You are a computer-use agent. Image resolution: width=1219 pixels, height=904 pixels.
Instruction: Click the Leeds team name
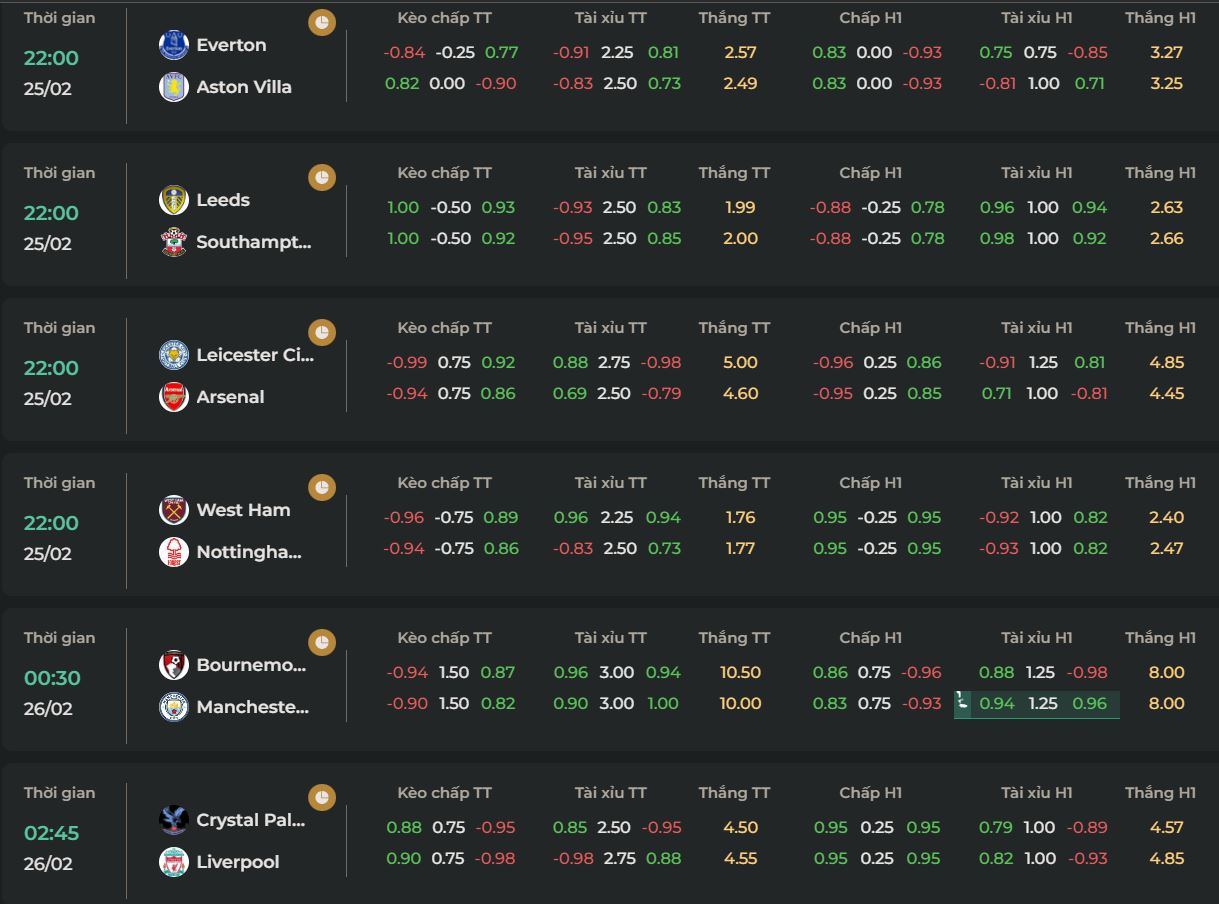click(223, 200)
